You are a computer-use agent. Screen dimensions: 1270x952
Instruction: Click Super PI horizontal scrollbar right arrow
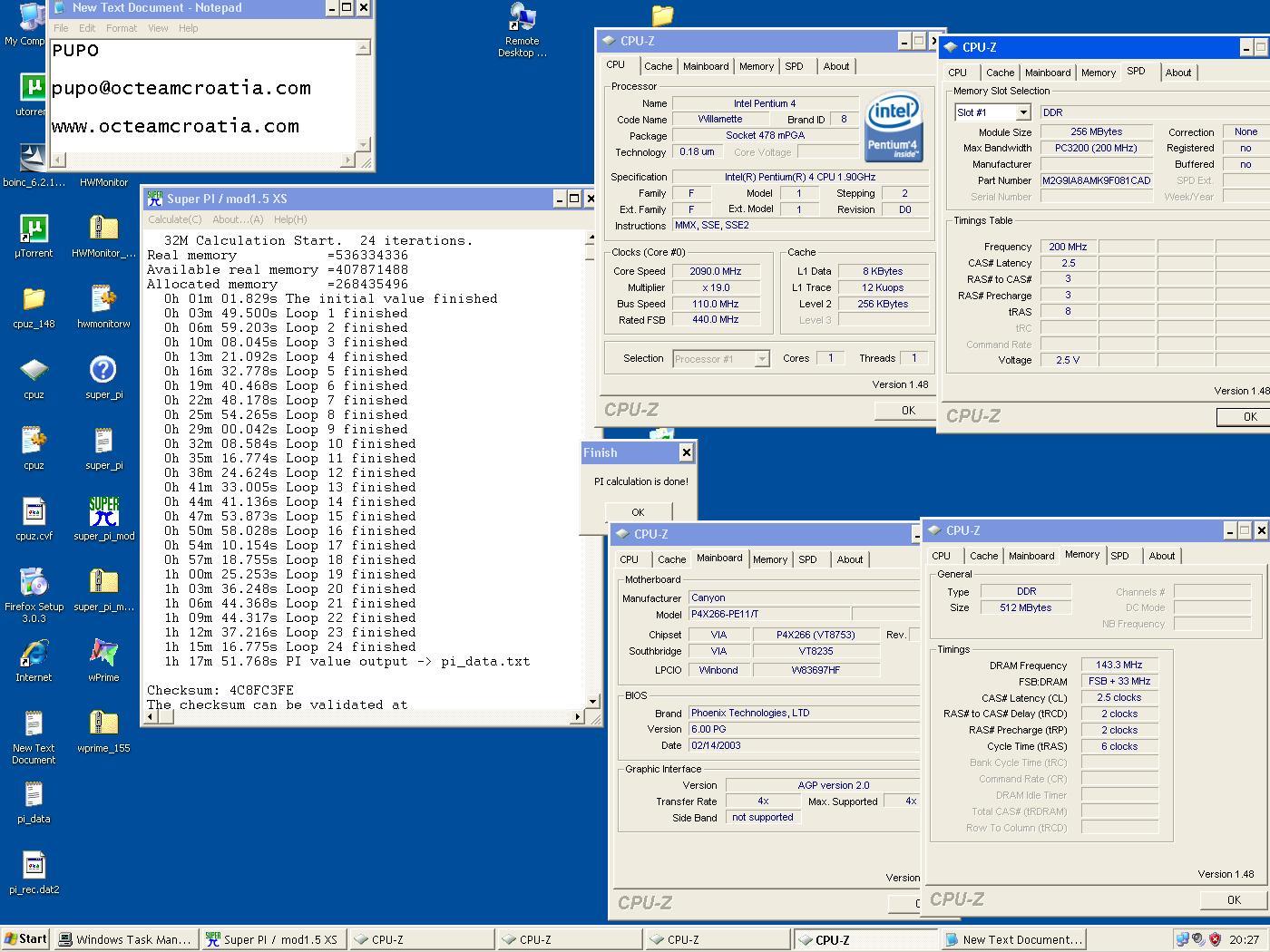tap(577, 716)
